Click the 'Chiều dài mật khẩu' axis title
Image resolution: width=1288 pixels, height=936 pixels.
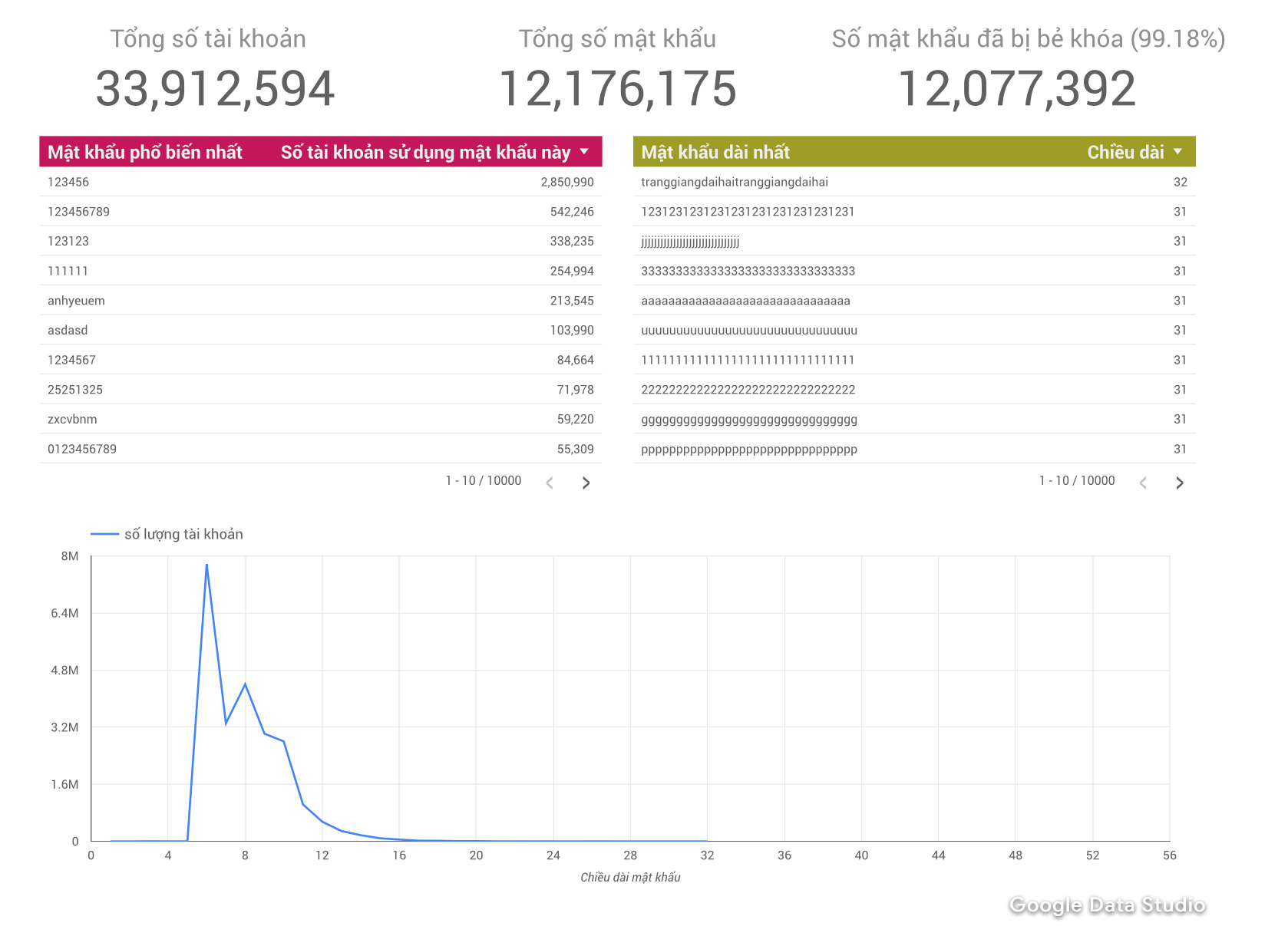(x=630, y=877)
